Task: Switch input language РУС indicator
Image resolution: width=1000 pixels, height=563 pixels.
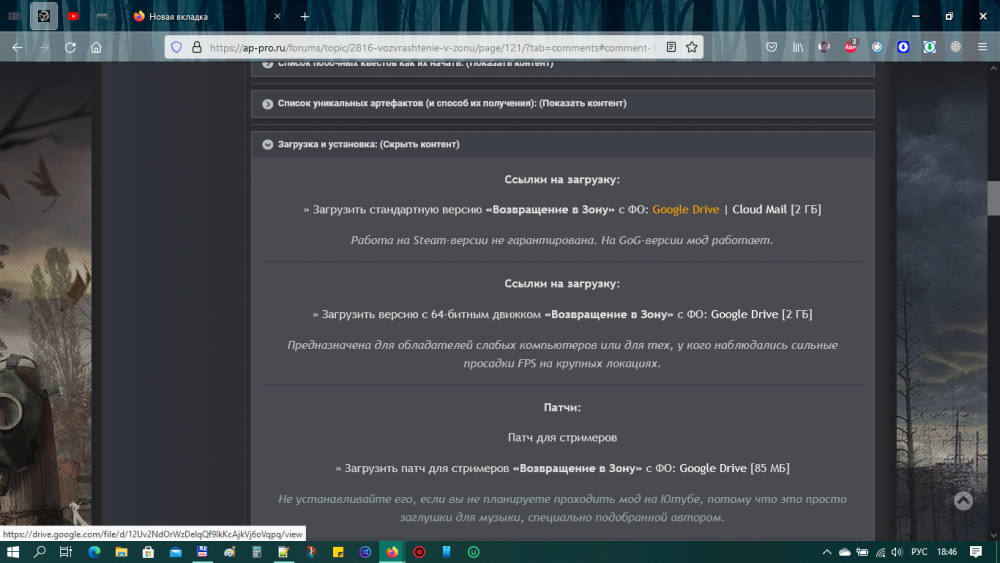Action: click(x=919, y=552)
